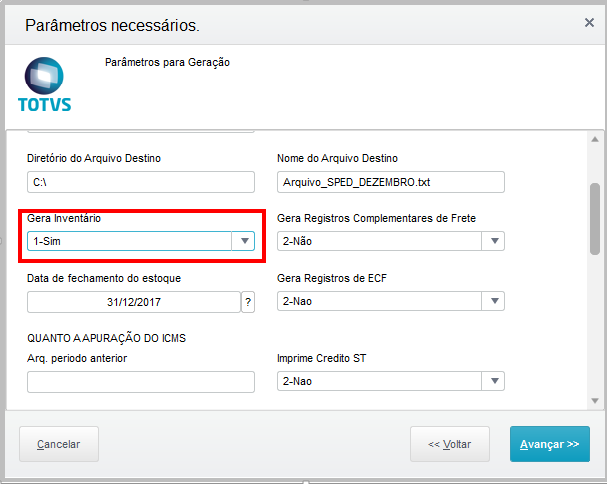Viewport: 607px width, 484px height.
Task: Click the Nome do Arquivo Destino field
Action: tap(390, 182)
